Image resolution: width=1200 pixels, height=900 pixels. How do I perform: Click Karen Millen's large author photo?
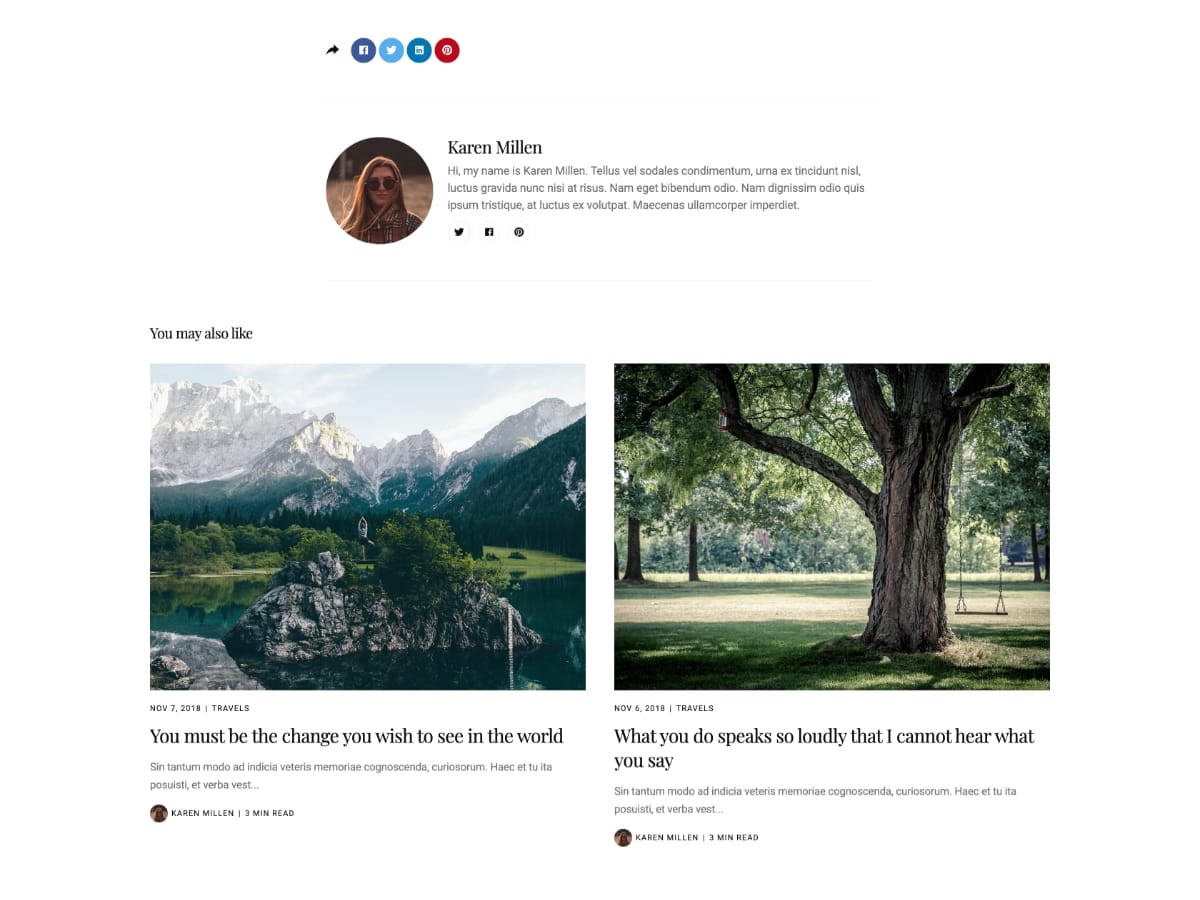pyautogui.click(x=379, y=190)
